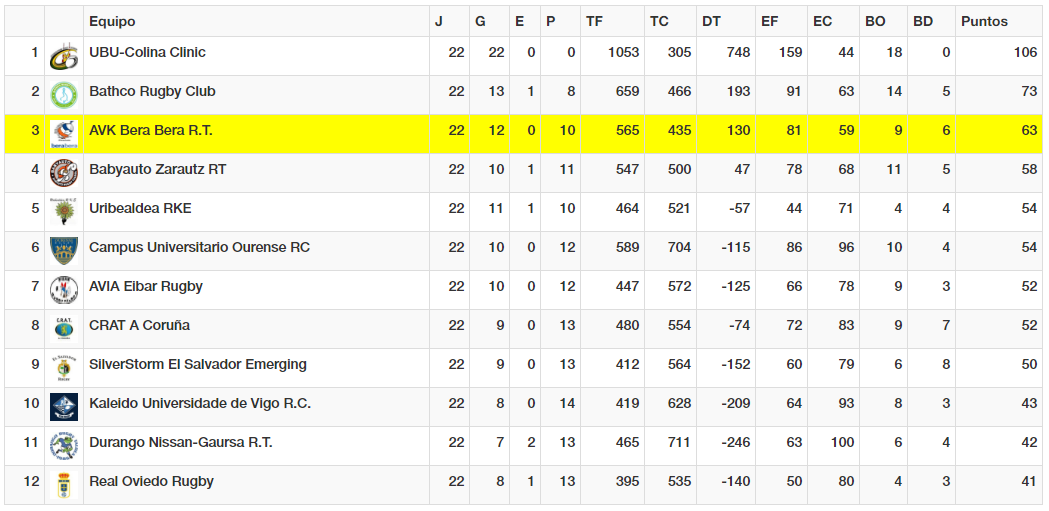This screenshot has width=1049, height=511.
Task: Click the CRAT A Coruña crest
Action: 64,328
